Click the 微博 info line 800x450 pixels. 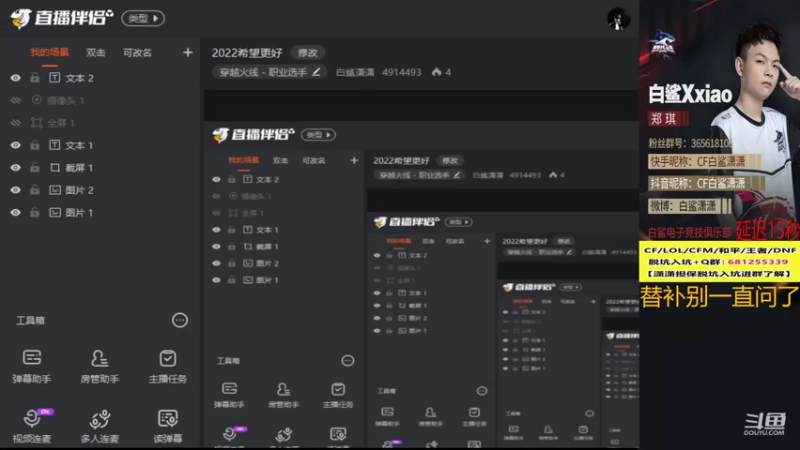pos(690,206)
